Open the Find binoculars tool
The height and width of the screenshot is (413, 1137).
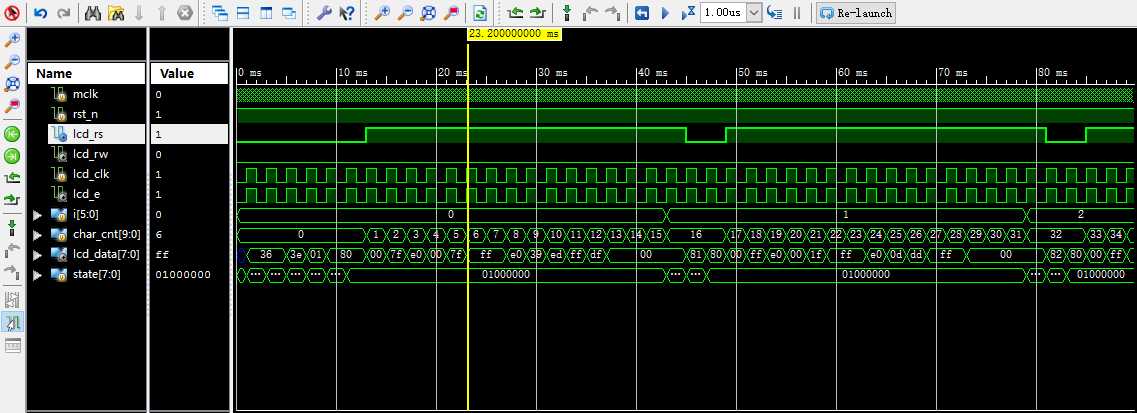[93, 12]
